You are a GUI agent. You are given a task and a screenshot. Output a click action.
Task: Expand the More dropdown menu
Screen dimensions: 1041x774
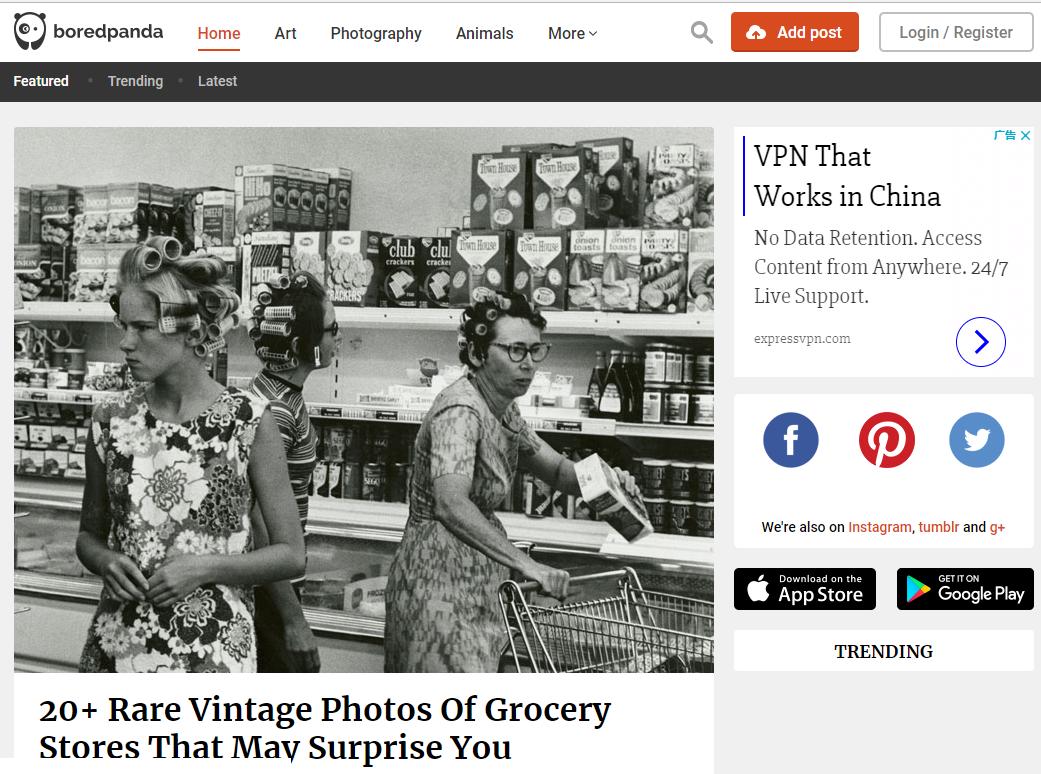pos(572,33)
